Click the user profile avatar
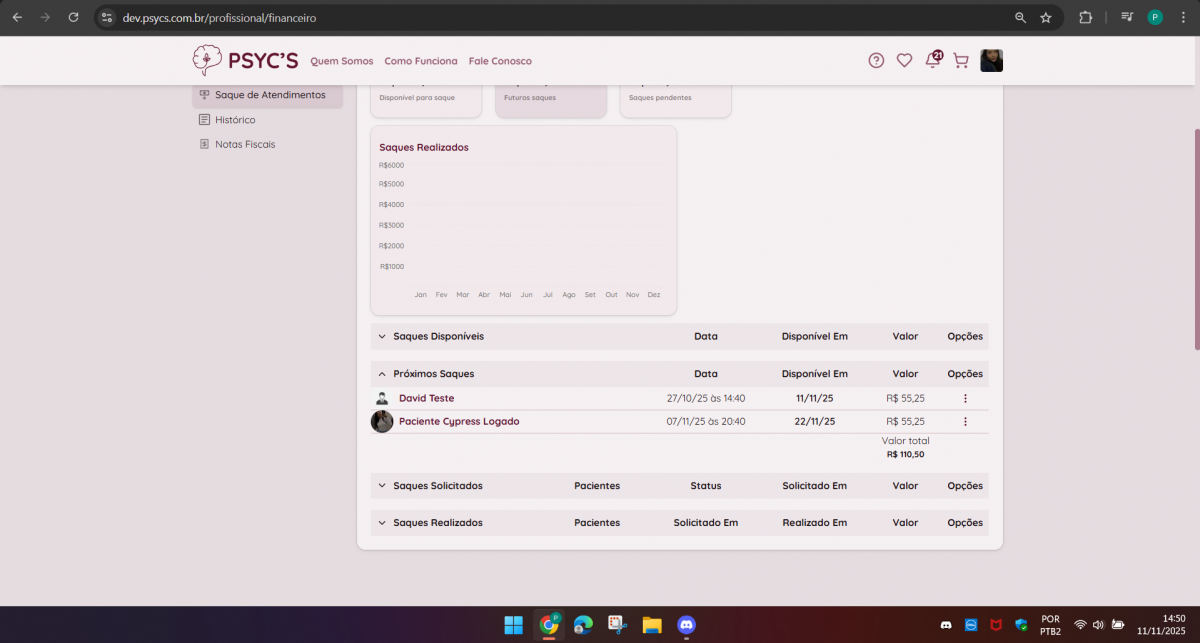The width and height of the screenshot is (1200, 643). click(991, 61)
